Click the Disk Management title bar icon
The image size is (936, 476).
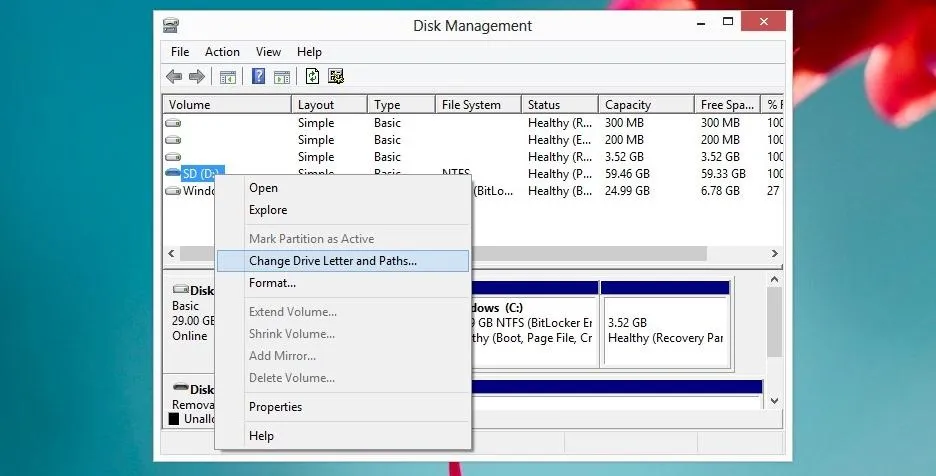[171, 25]
